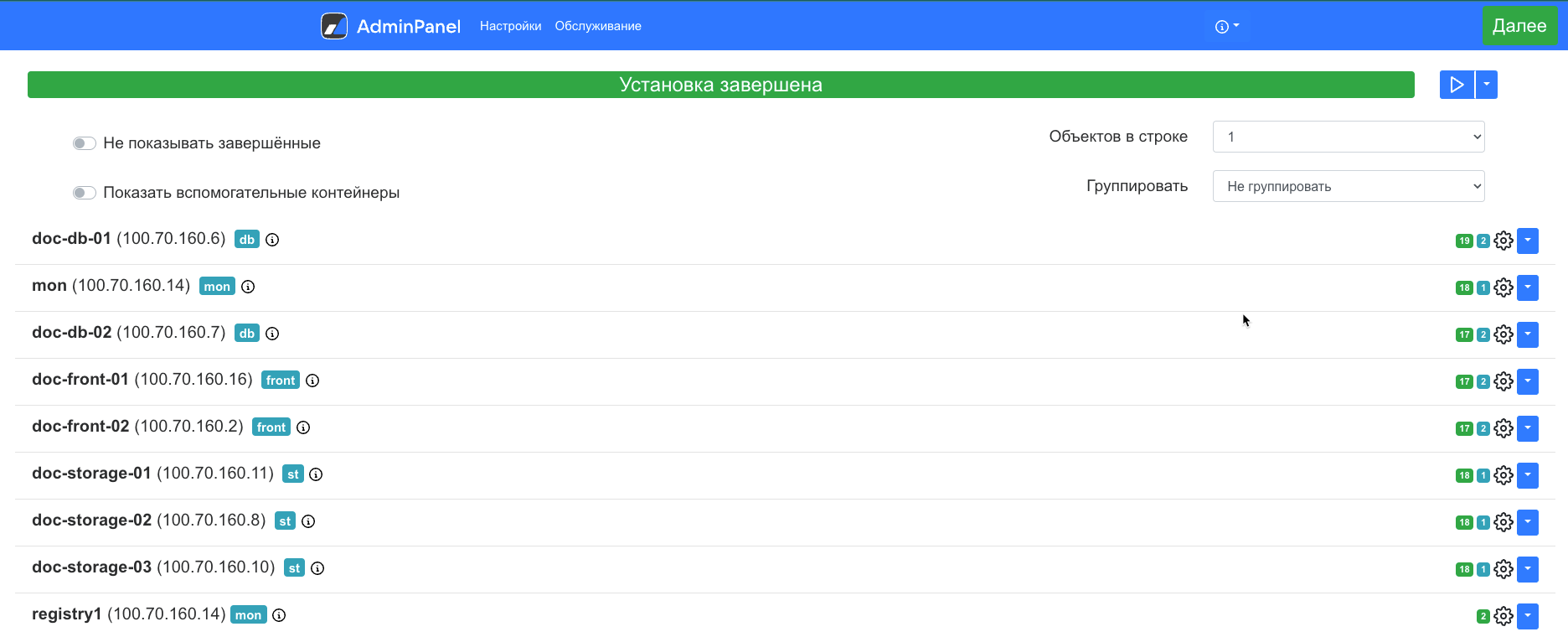Click the green "Установка завершена" progress bar
The image size is (1568, 637).
click(720, 85)
